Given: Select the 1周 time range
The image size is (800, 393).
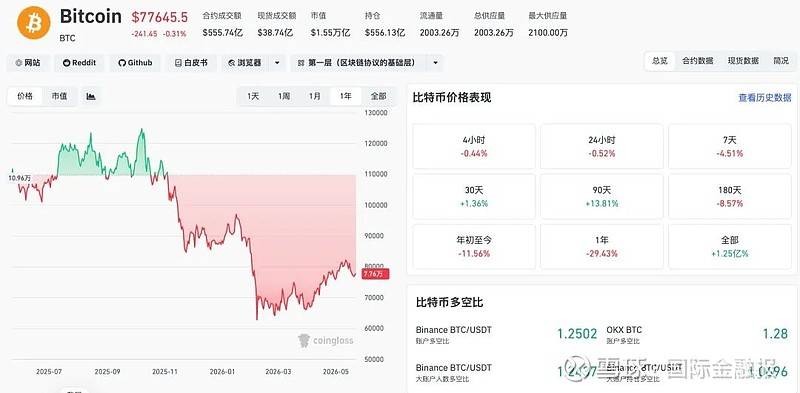Looking at the screenshot, I should point(284,96).
